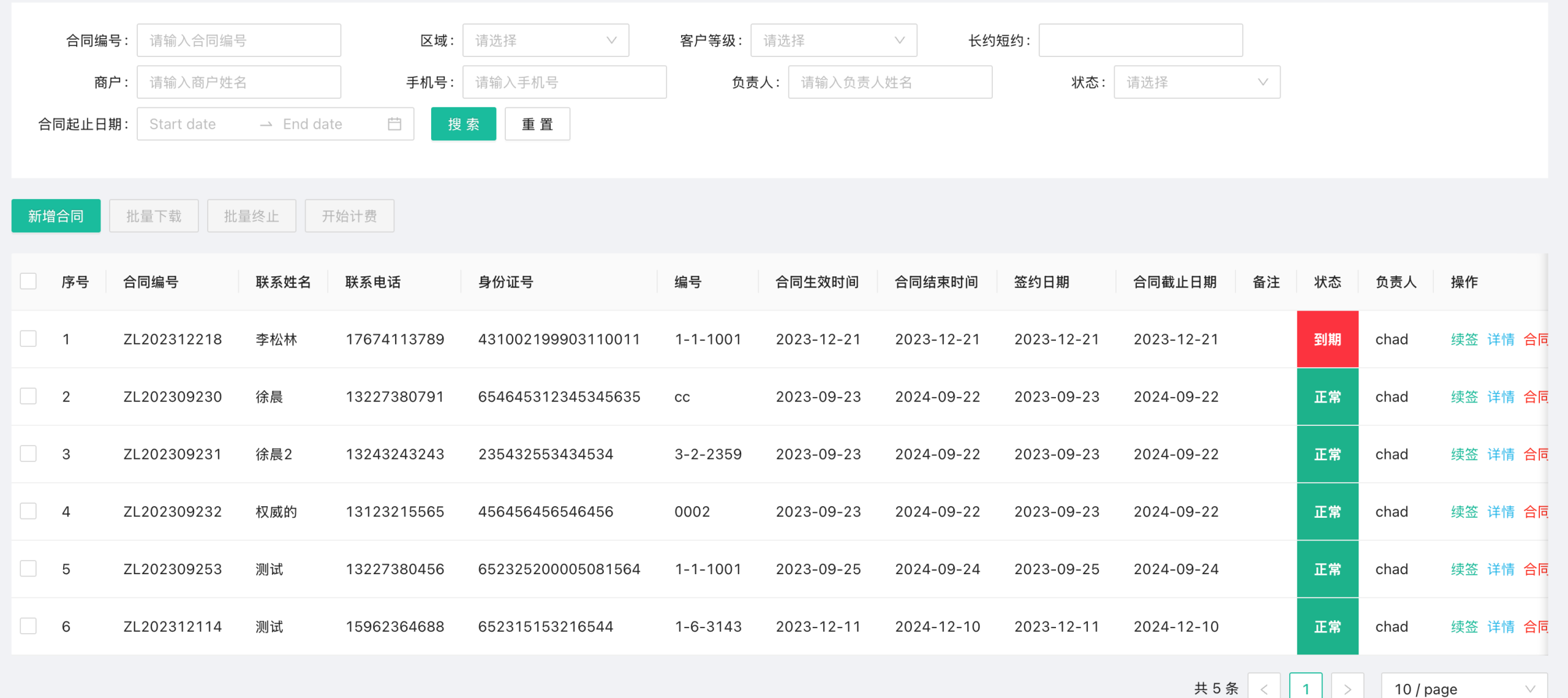Viewport: 1568px width, 698px height.
Task: Click 续签 for ZL202309253 row
Action: (1464, 569)
